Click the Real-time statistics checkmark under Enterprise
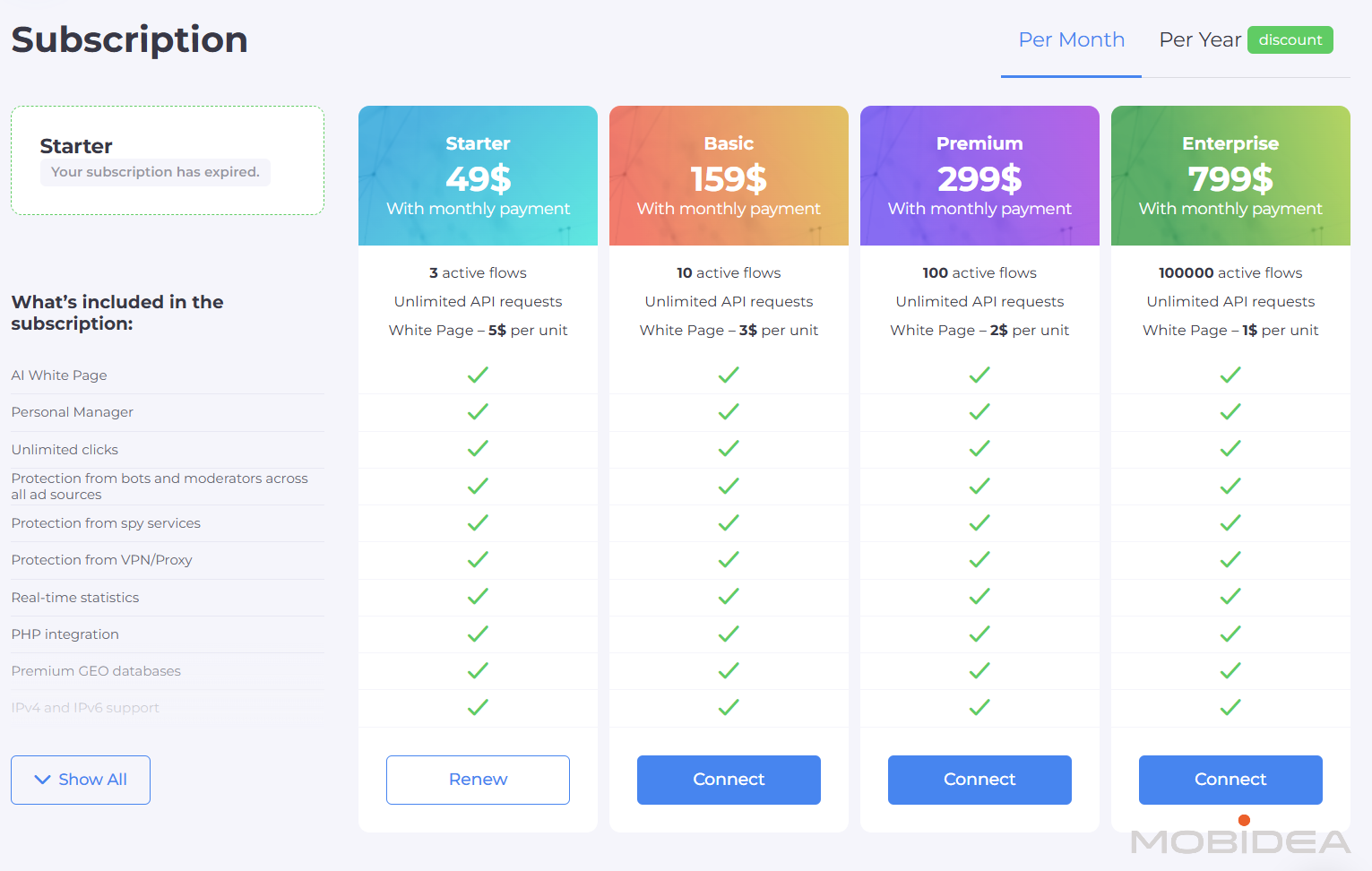The height and width of the screenshot is (871, 1372). (x=1230, y=596)
